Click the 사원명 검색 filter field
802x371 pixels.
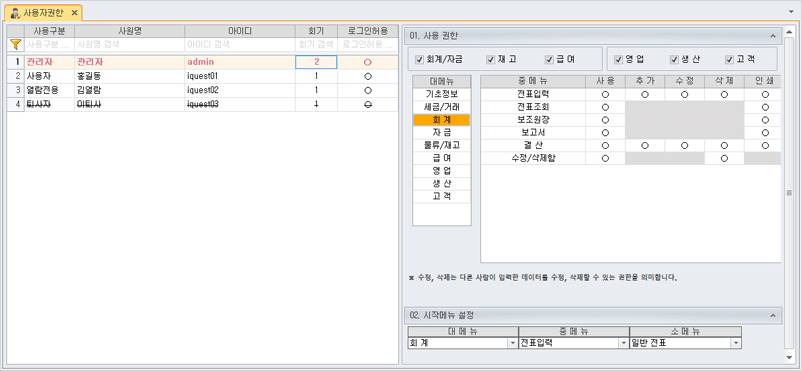coord(130,45)
